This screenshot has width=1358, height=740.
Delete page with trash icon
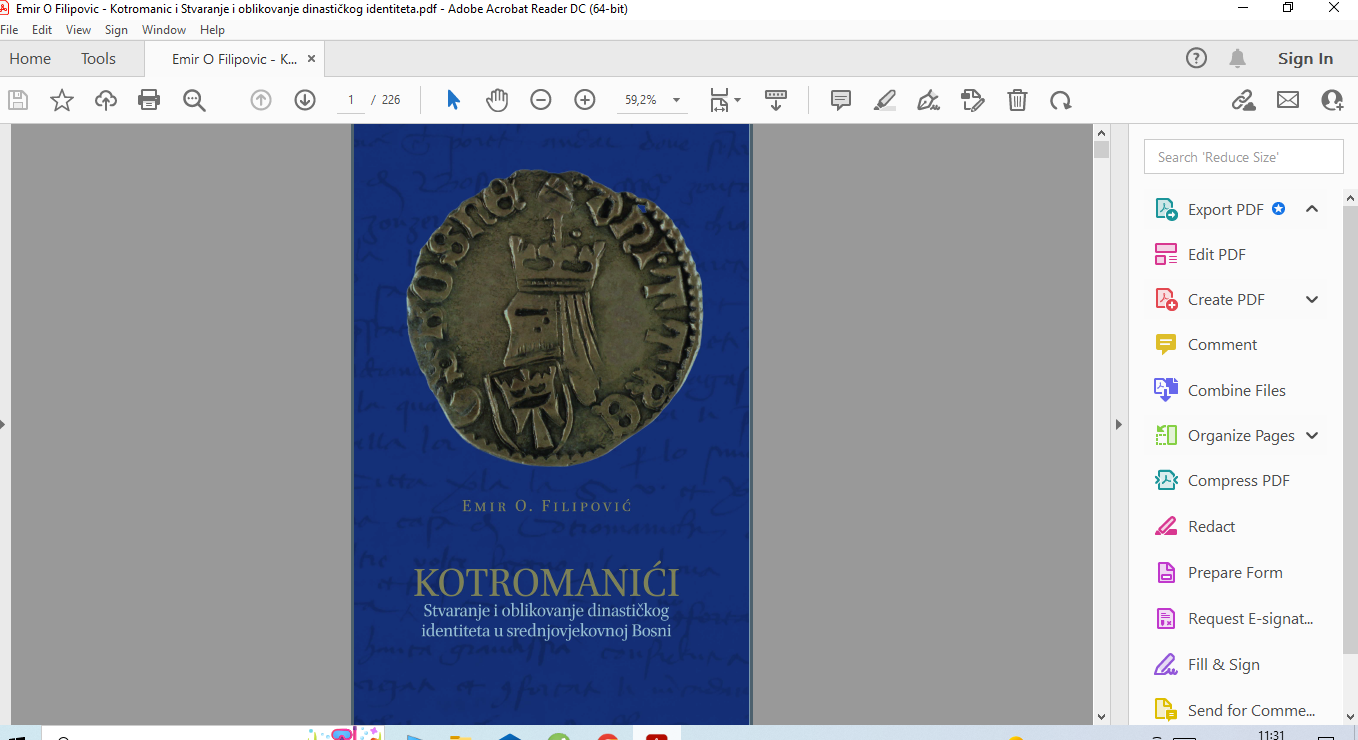coord(1017,100)
